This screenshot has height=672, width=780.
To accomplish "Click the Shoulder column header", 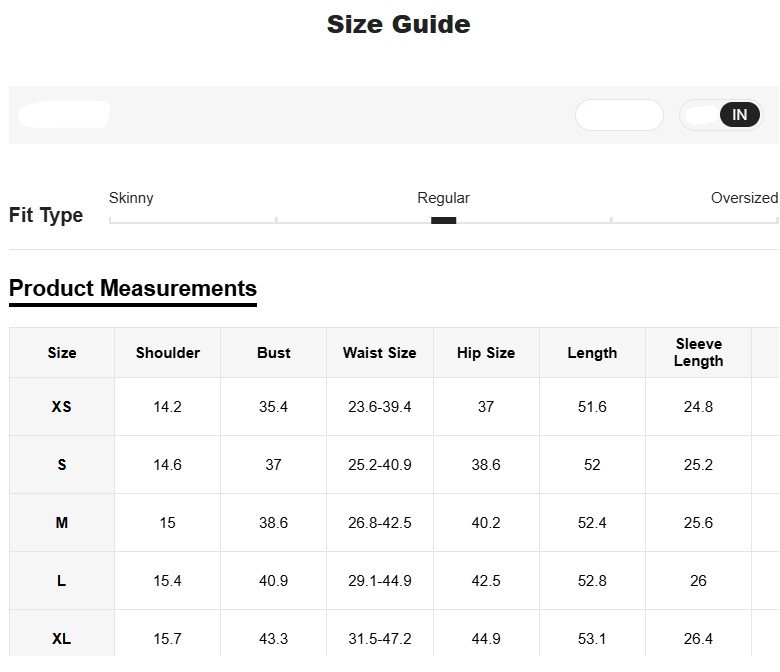I will [168, 353].
